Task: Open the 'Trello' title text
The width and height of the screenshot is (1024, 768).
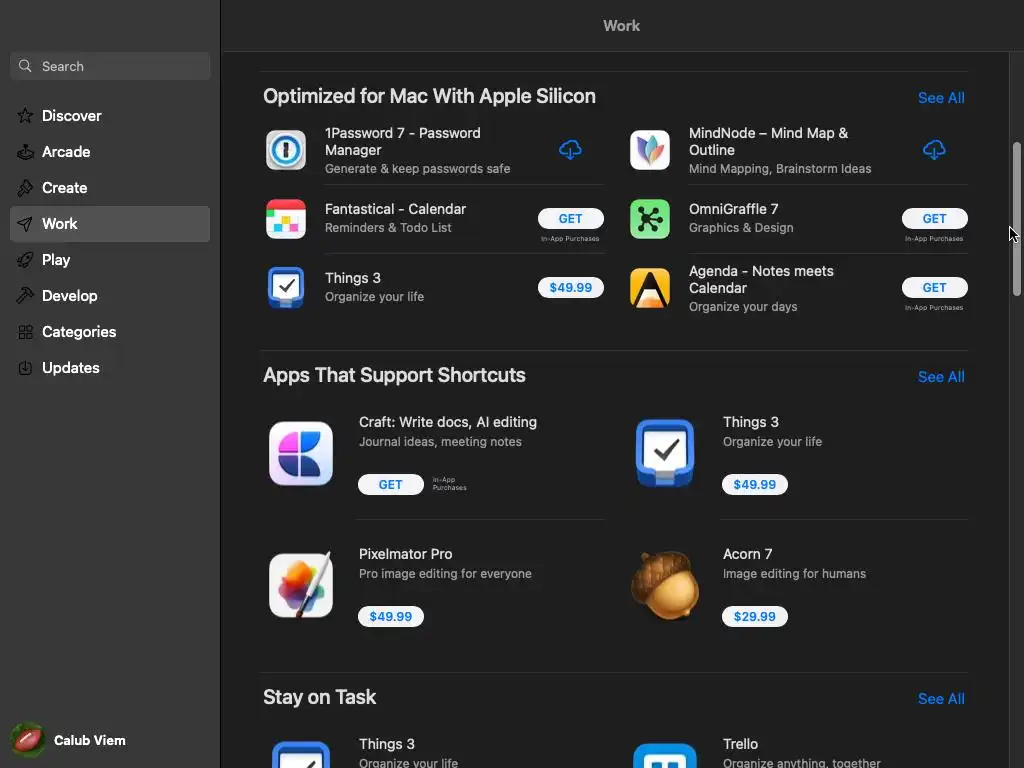Action: pyautogui.click(x=740, y=744)
